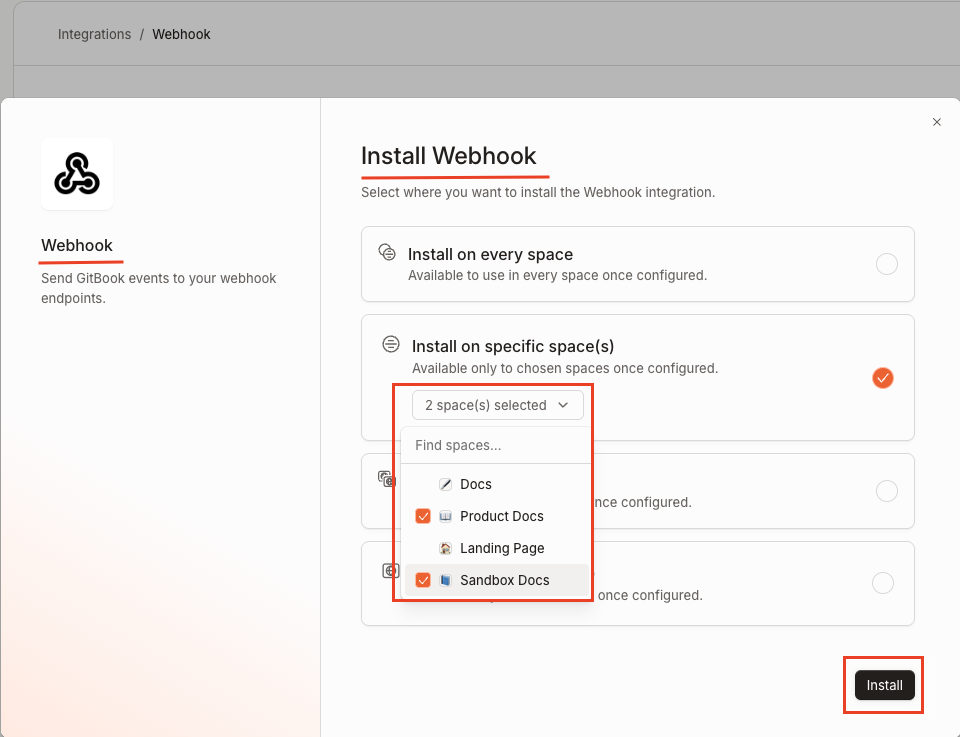Click text 'Available to use in every space once configured.'
The height and width of the screenshot is (737, 960).
click(557, 275)
